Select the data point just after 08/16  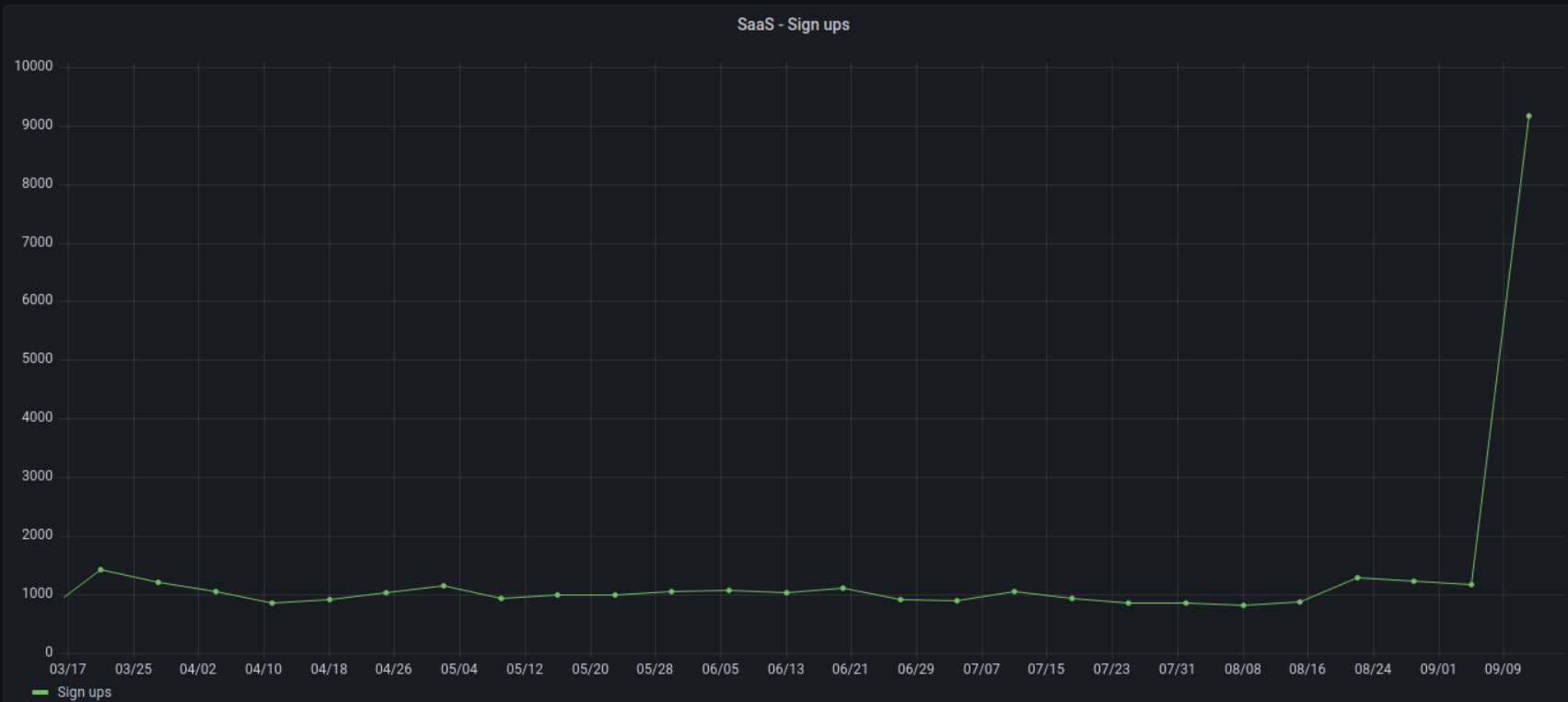pos(1300,602)
